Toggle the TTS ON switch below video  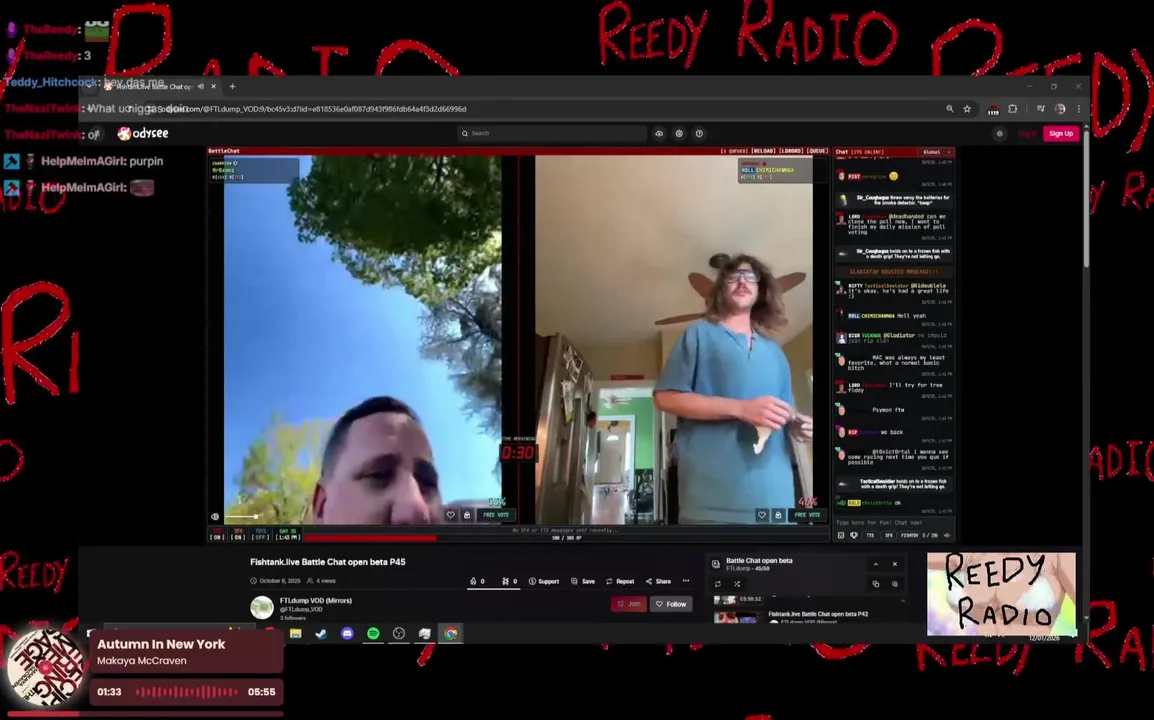point(217,534)
